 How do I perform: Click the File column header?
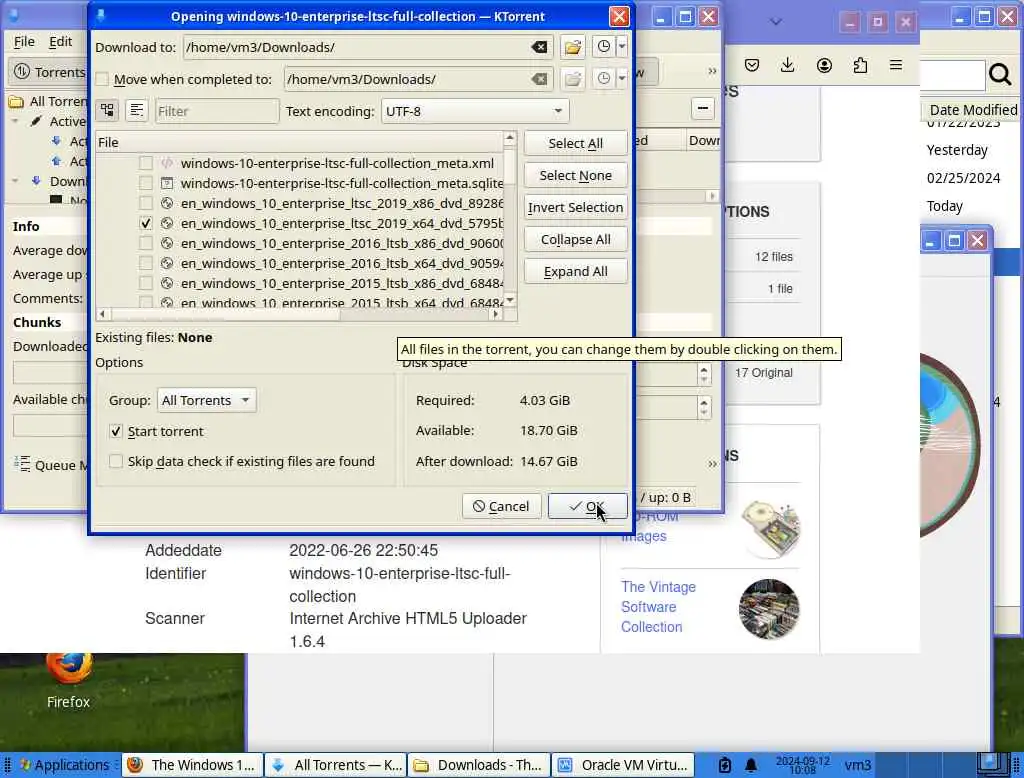pos(299,142)
